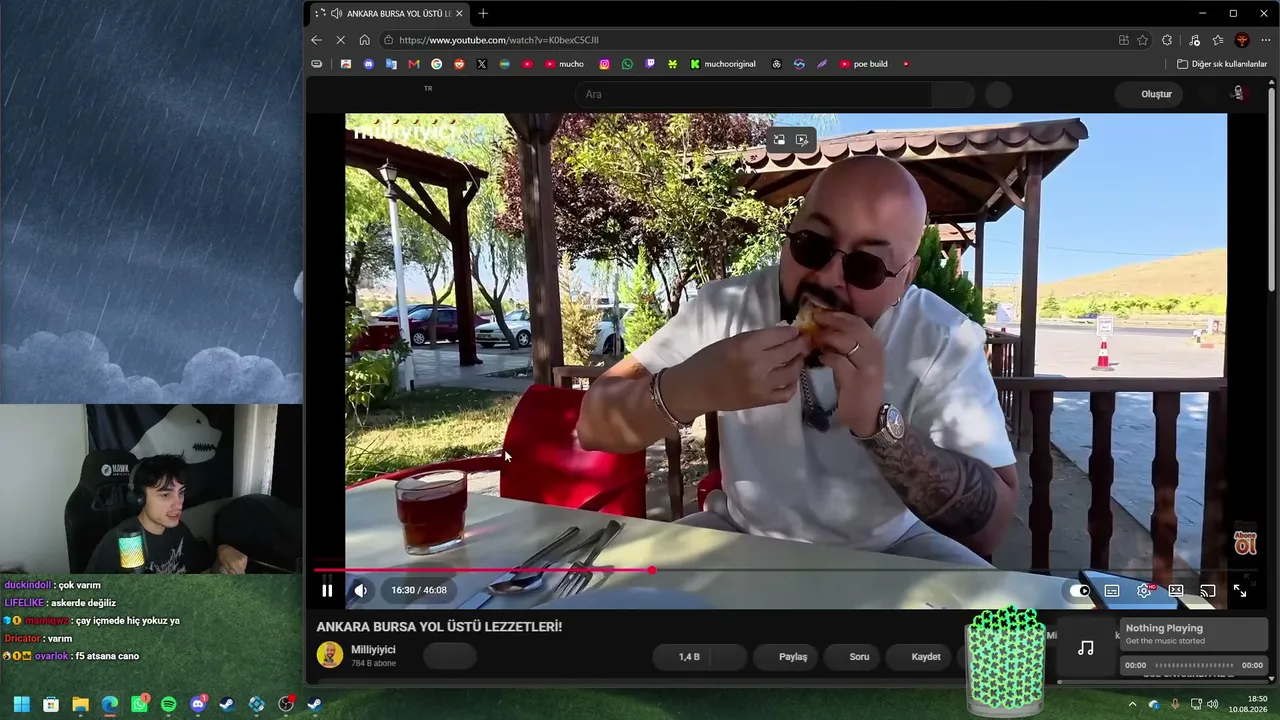Open Microsoft Store from the taskbar
Screen dimensions: 1280x720
pyautogui.click(x=51, y=704)
